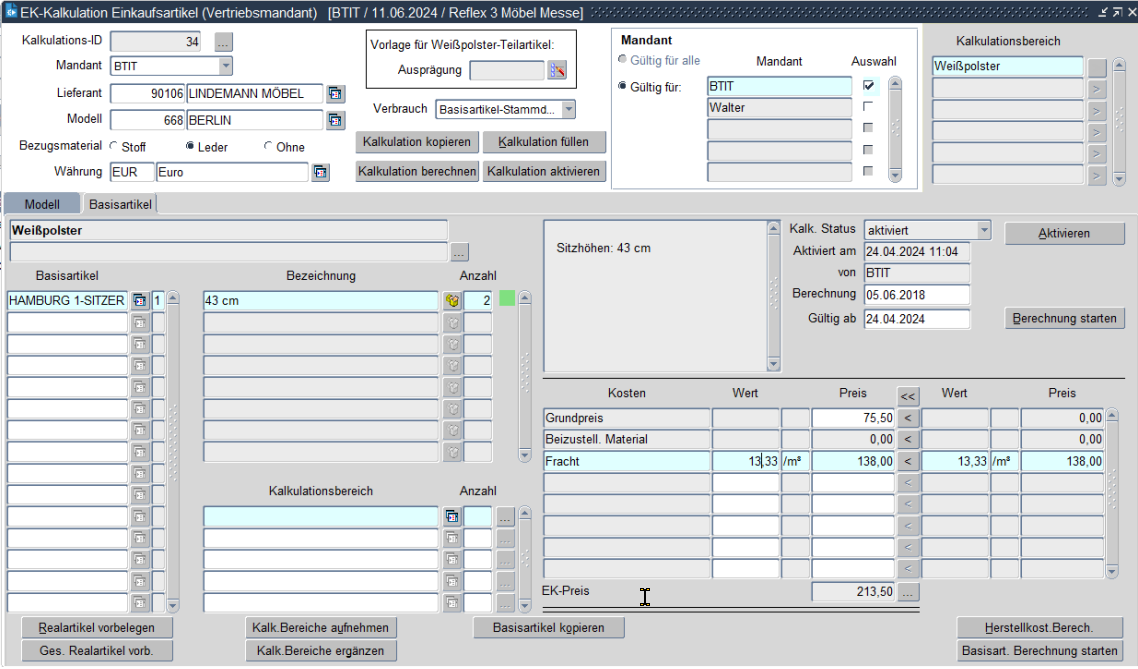The width and height of the screenshot is (1138, 669).
Task: Switch to the Modell tab
Action: (42, 204)
